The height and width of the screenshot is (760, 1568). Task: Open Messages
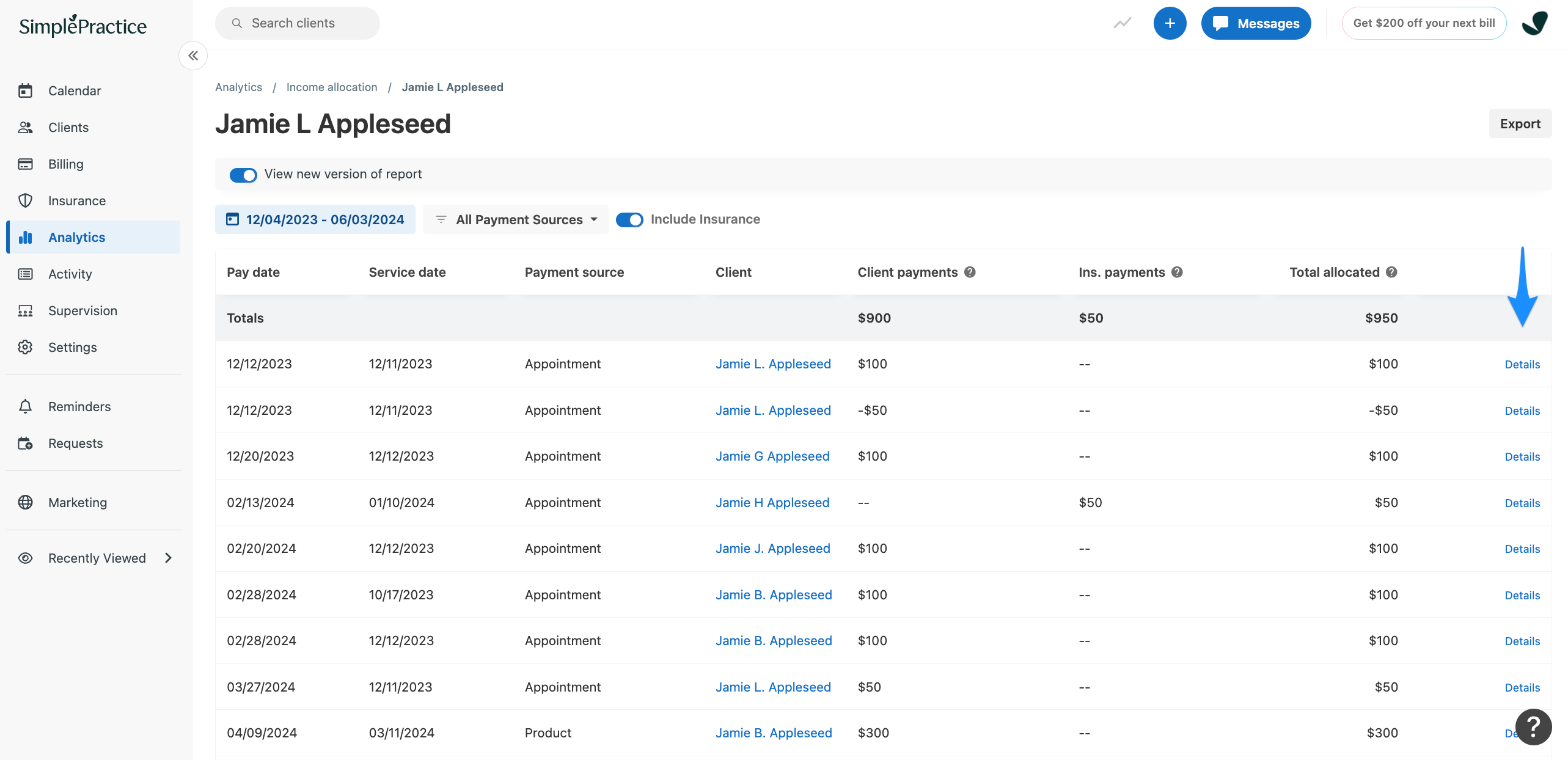point(1256,23)
